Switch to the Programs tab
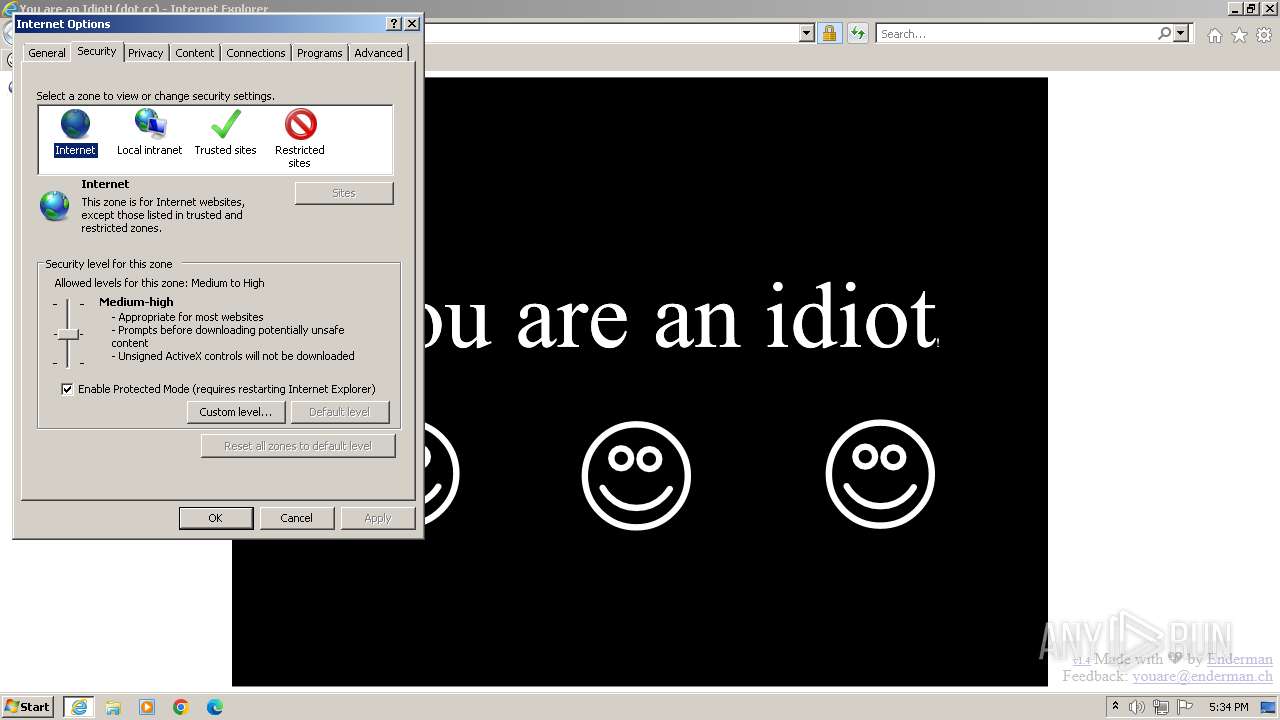Image resolution: width=1280 pixels, height=720 pixels. point(320,53)
